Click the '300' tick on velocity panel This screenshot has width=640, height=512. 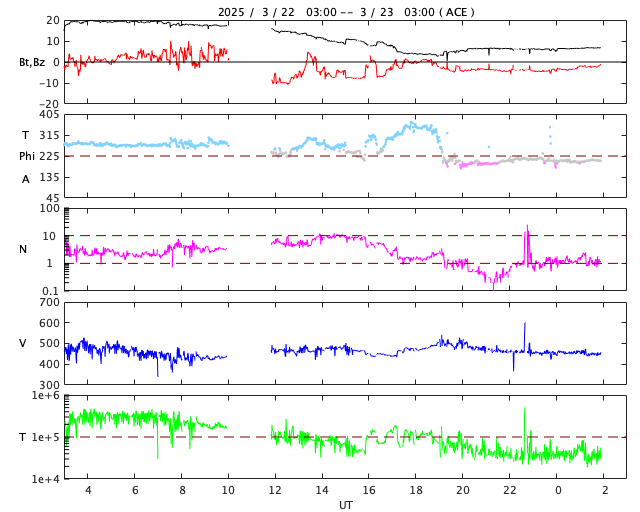[49, 385]
